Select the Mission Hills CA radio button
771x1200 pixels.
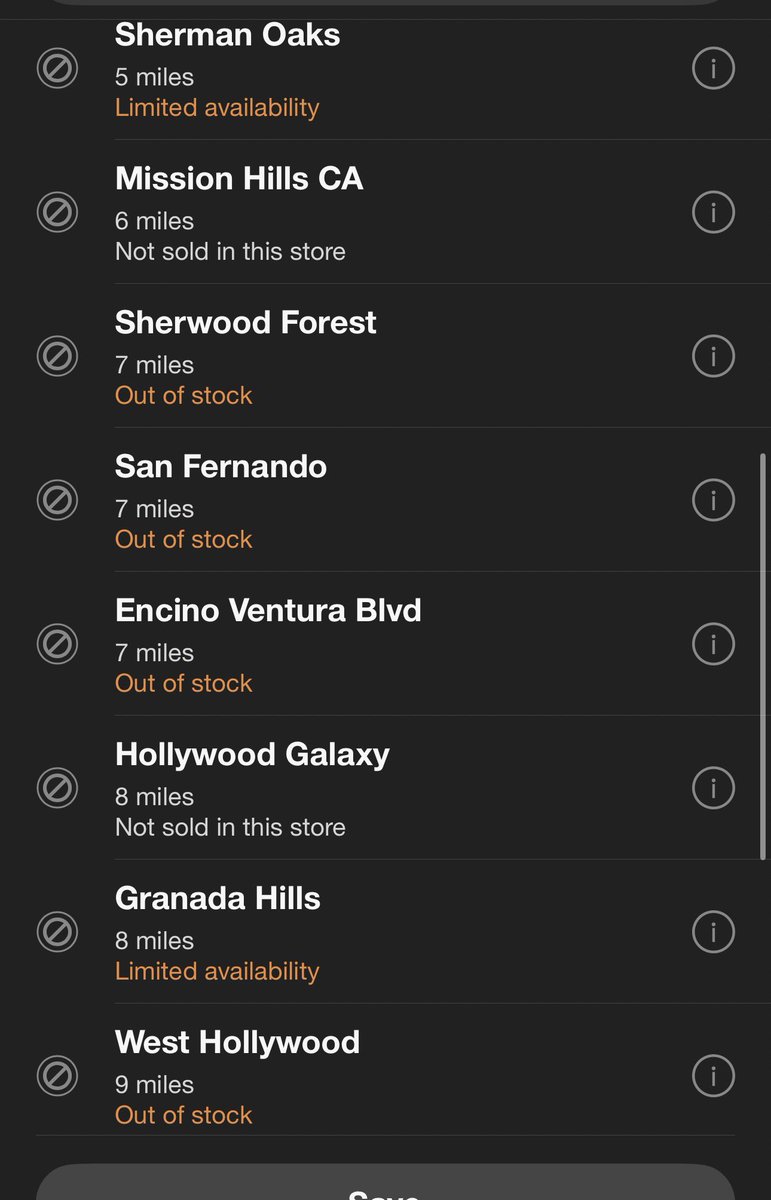point(57,213)
